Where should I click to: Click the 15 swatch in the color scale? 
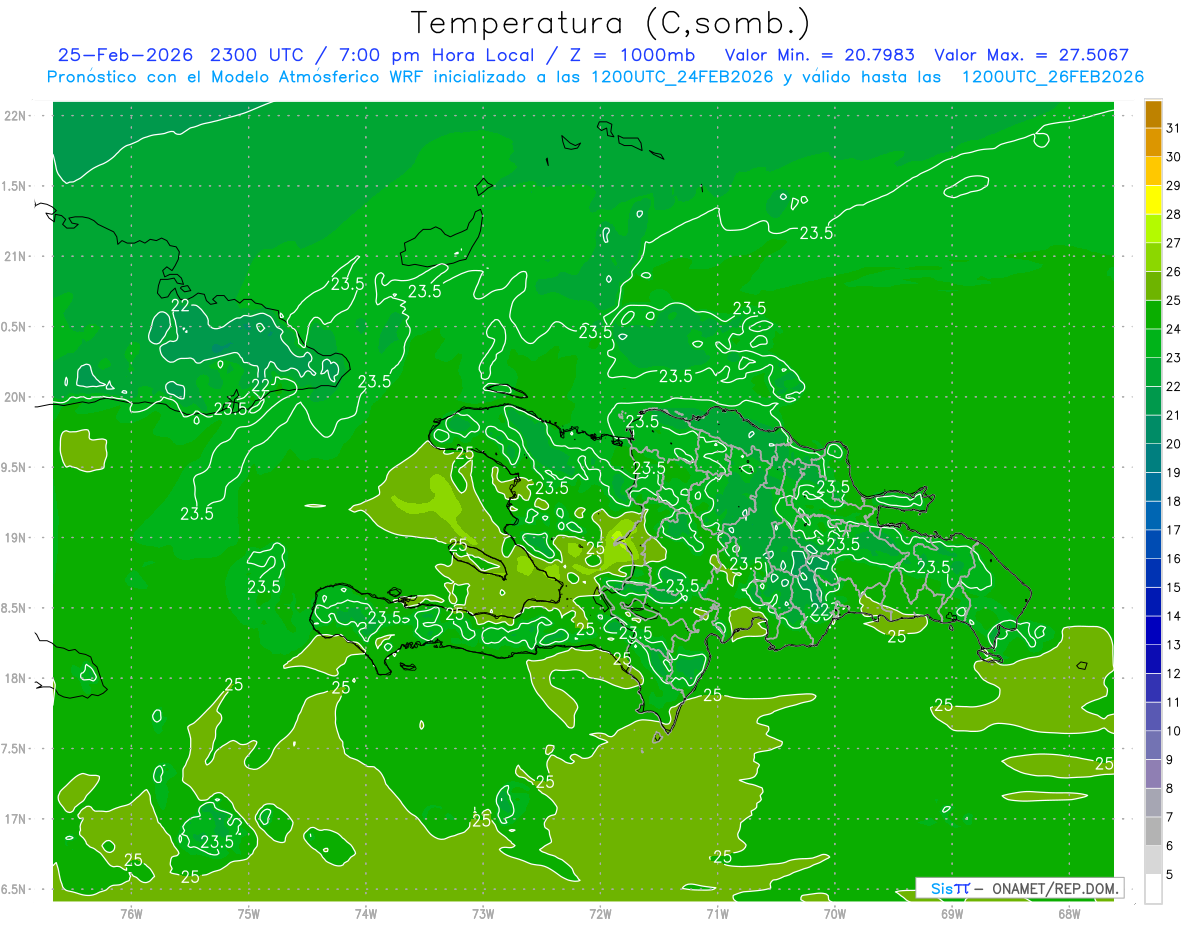[x=1153, y=573]
